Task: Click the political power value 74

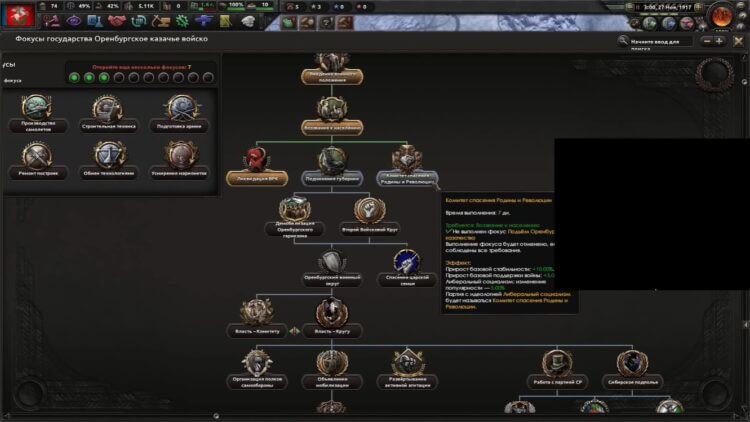Action: point(54,6)
